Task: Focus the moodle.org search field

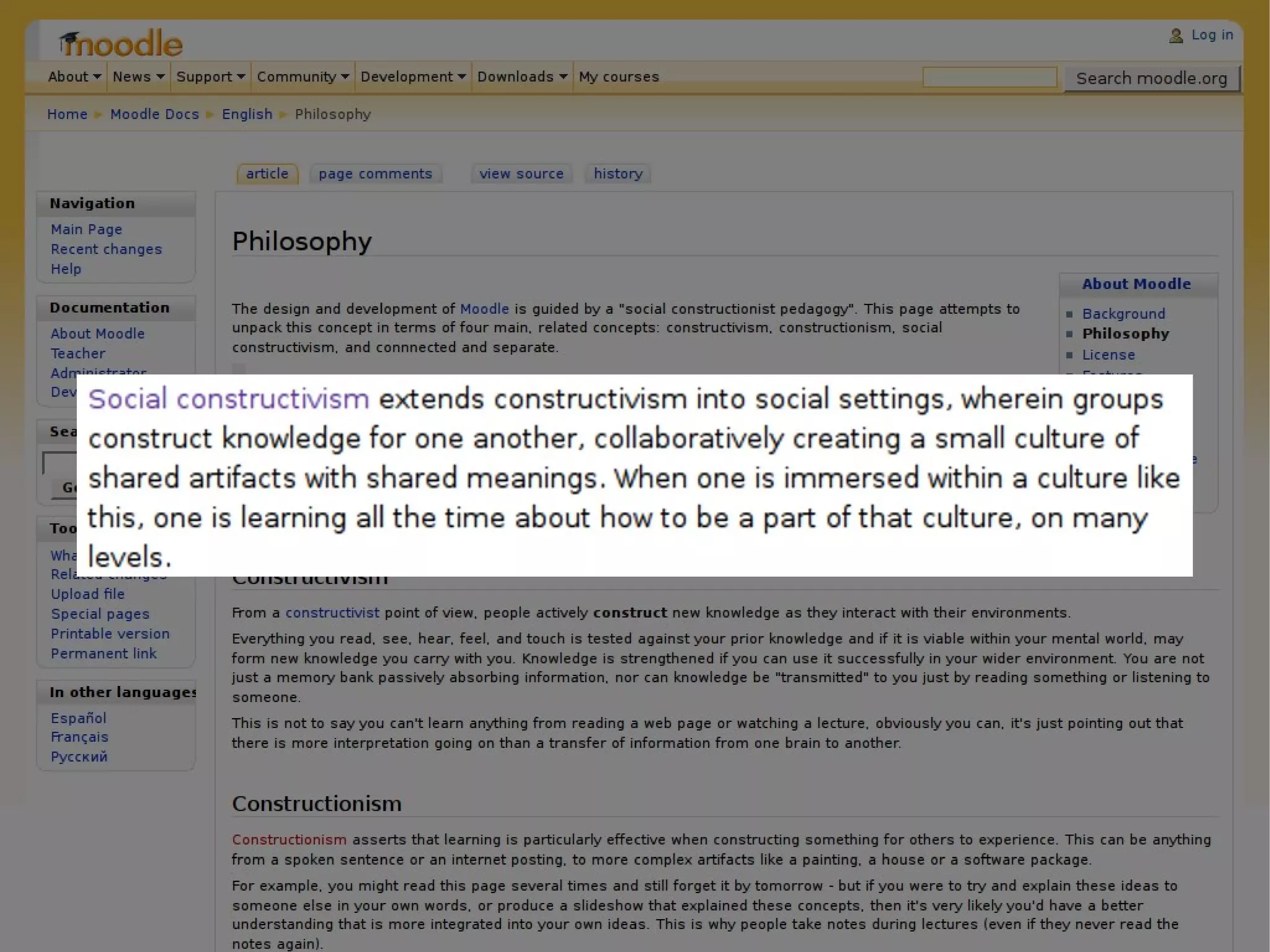Action: pyautogui.click(x=990, y=78)
